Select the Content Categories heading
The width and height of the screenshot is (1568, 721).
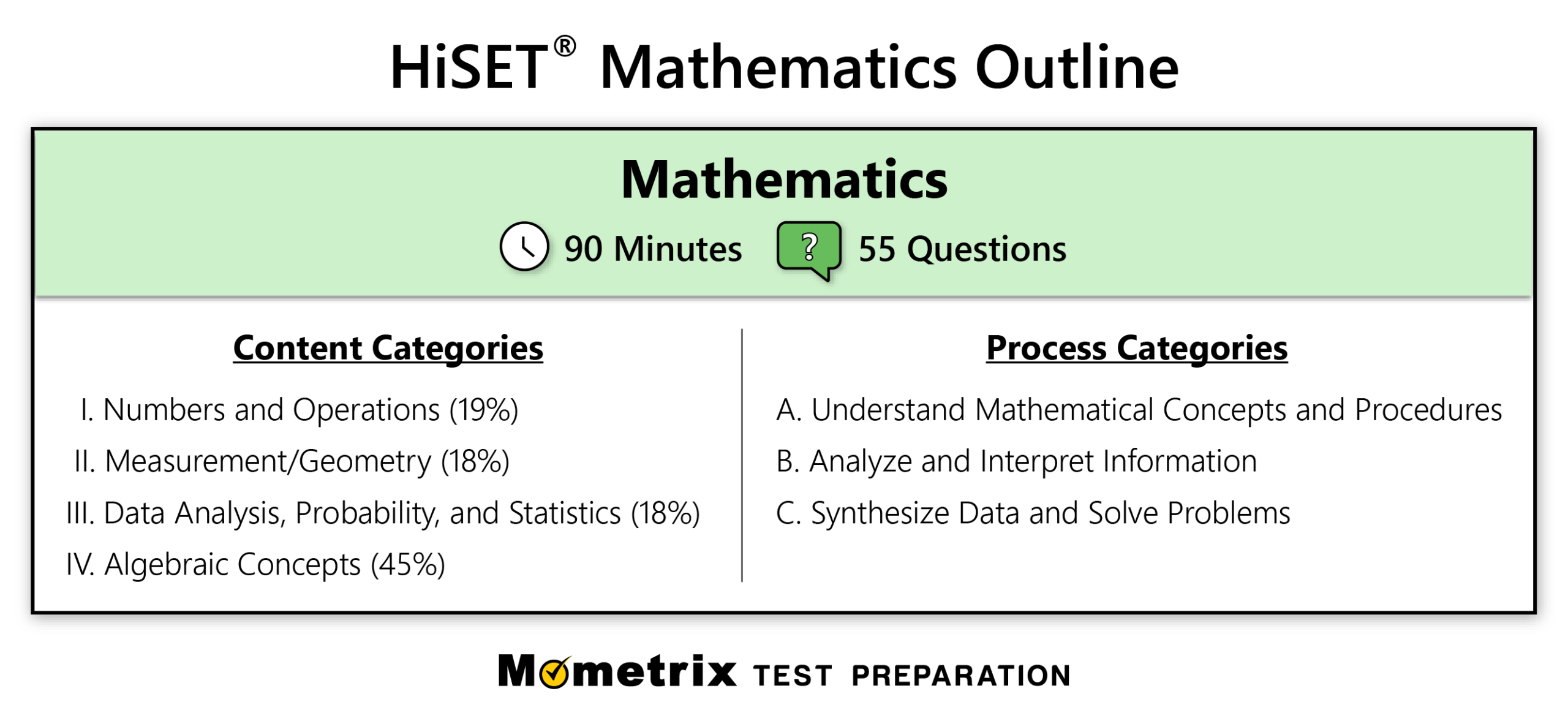pyautogui.click(x=388, y=348)
